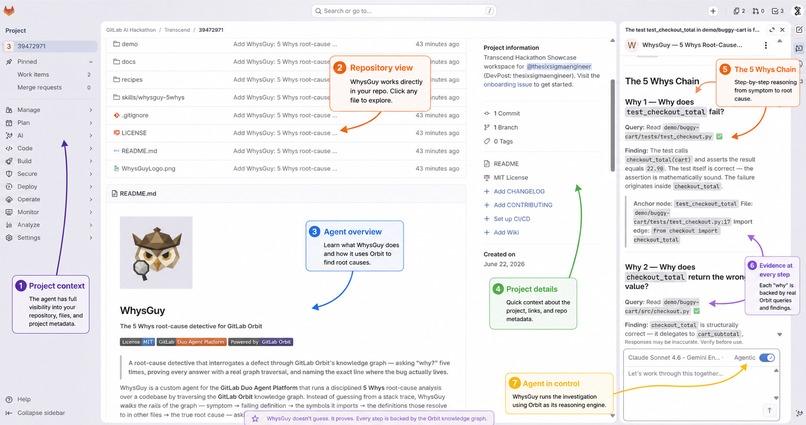Start a new chat with the compose icon
Viewport: 806px width, 425px height.
click(799, 30)
